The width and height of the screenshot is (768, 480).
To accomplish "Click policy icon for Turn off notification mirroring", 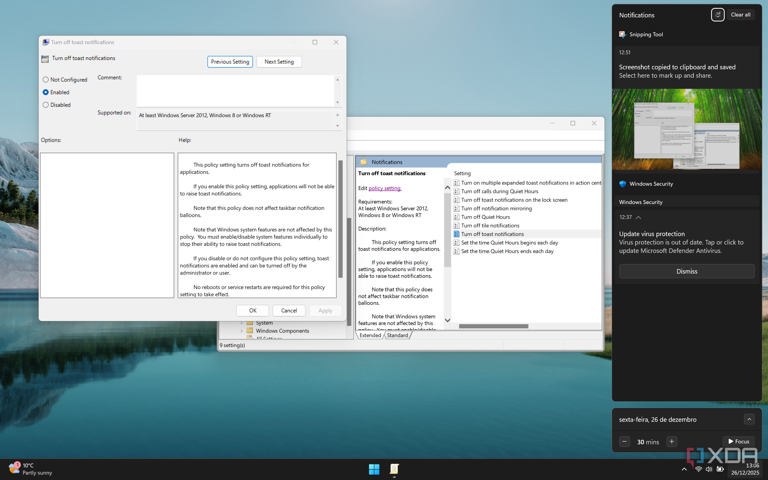I will click(x=456, y=208).
